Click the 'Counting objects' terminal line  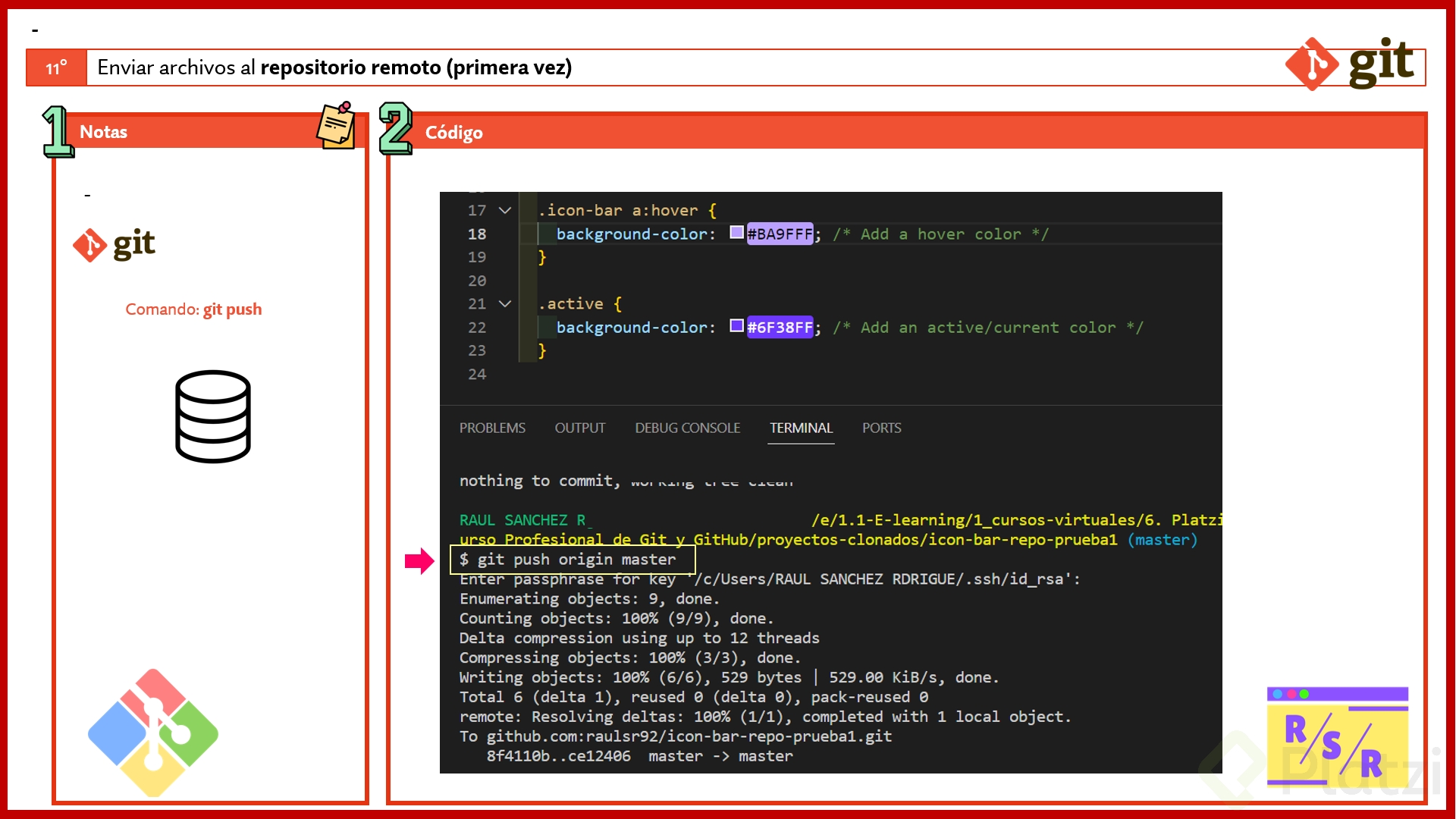click(x=617, y=619)
